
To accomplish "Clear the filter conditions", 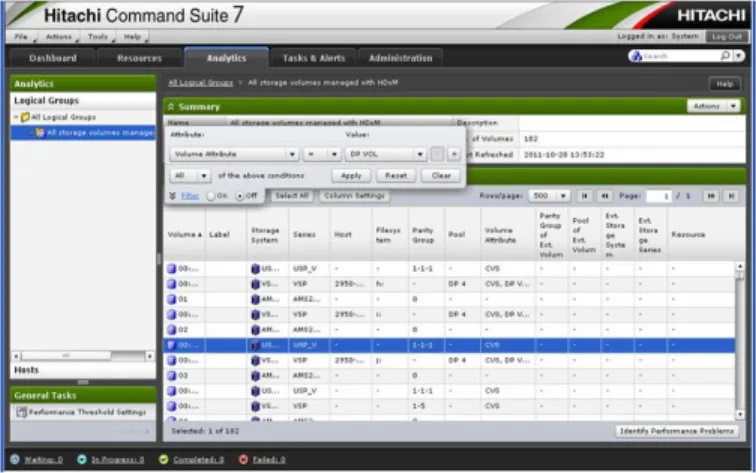I will (441, 176).
